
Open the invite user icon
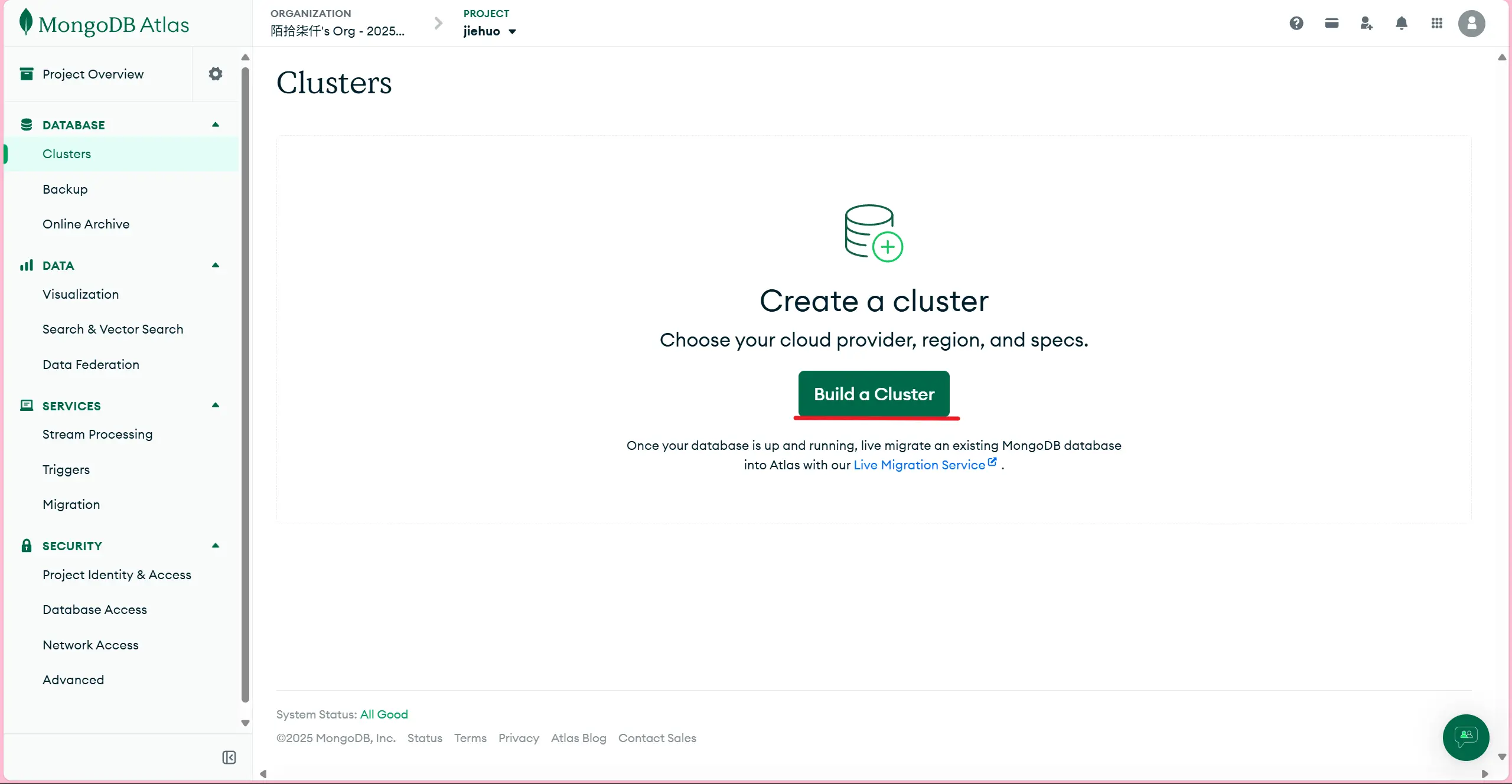point(1366,24)
